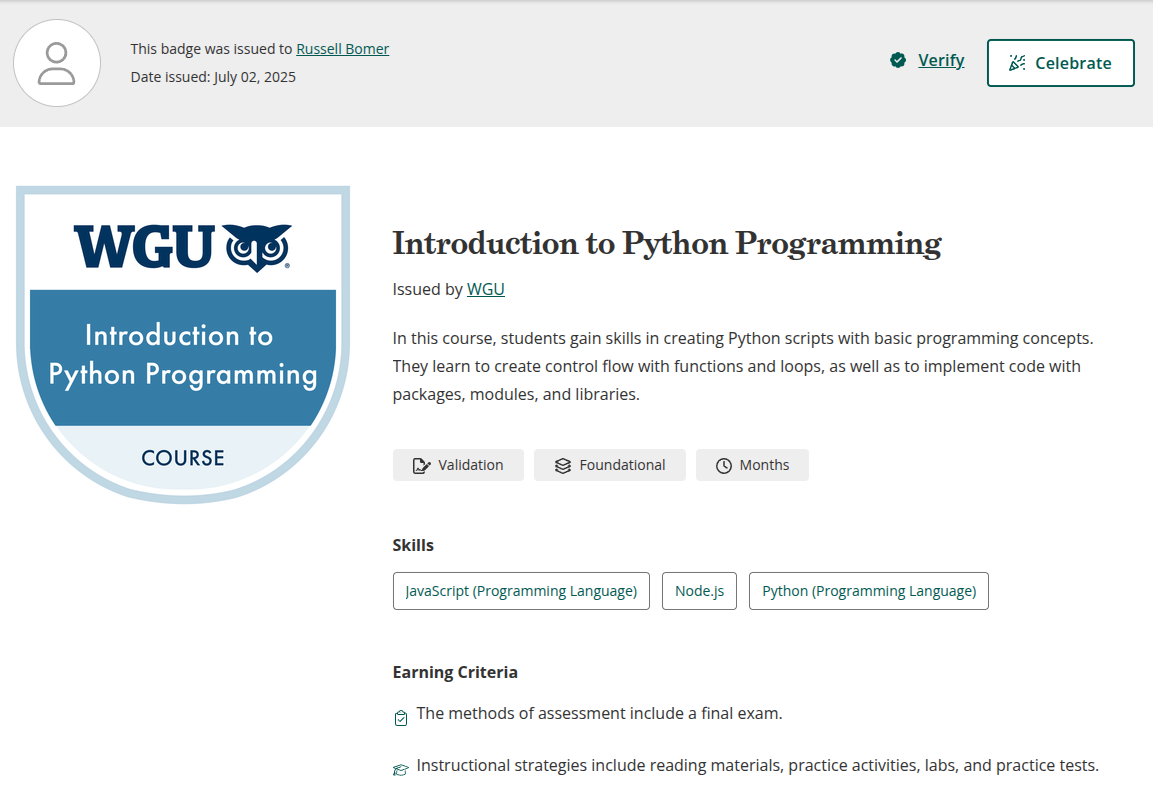Select the JavaScript (Programming Language) skill

click(x=521, y=591)
